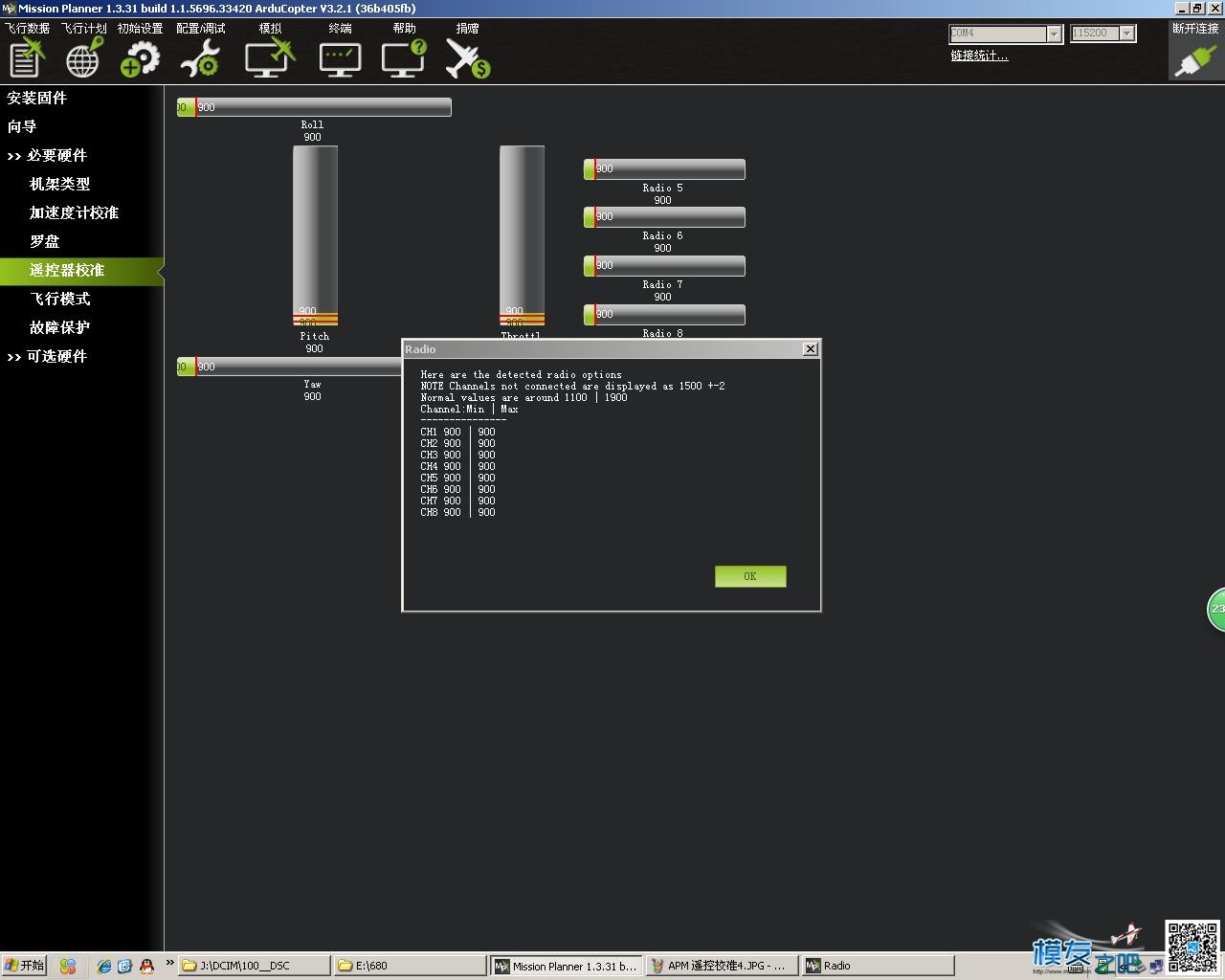The height and width of the screenshot is (980, 1225).
Task: Open the E:\680 taskbar folder
Action: [410, 966]
